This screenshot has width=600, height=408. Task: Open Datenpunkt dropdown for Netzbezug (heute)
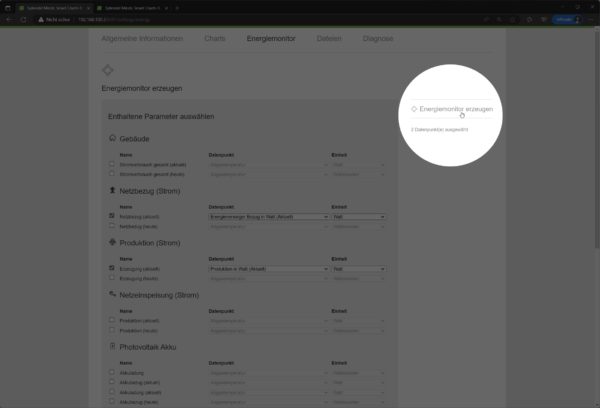(269, 227)
